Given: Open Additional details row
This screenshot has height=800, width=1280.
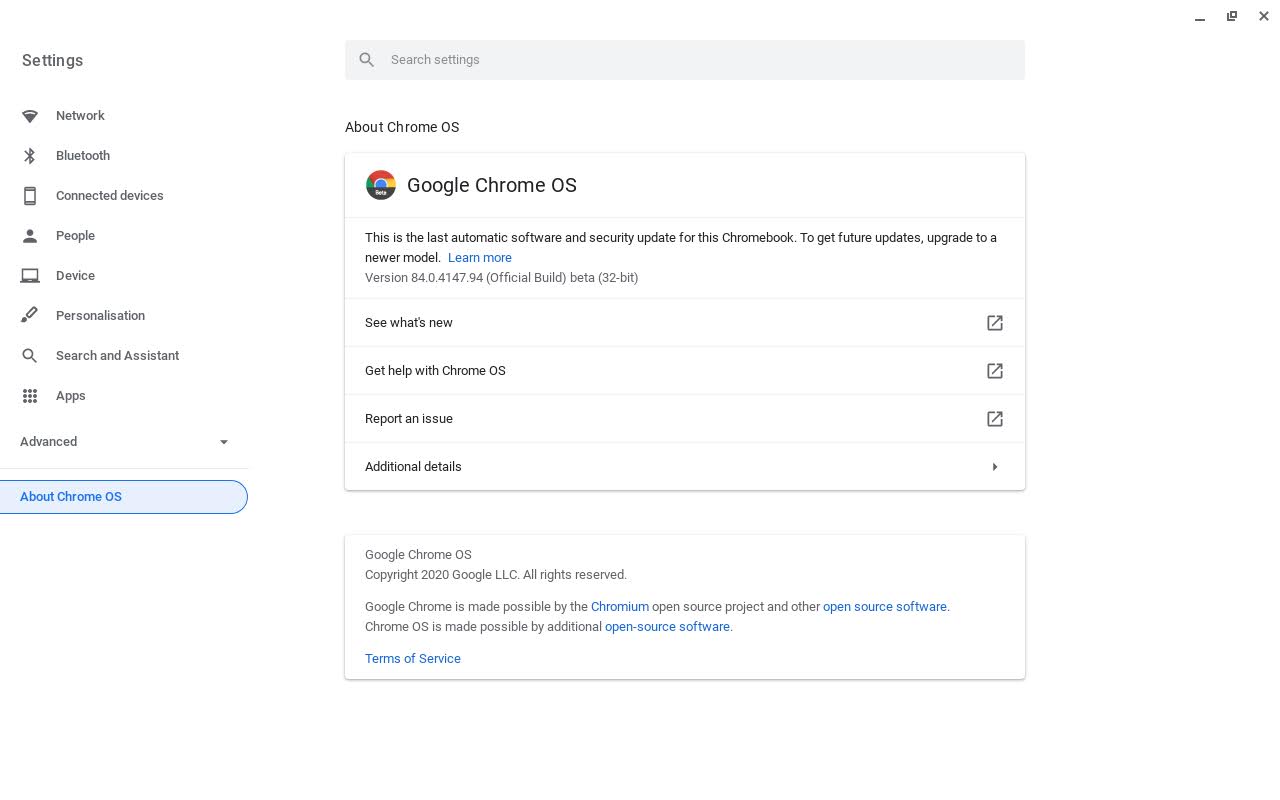Looking at the screenshot, I should (x=685, y=467).
